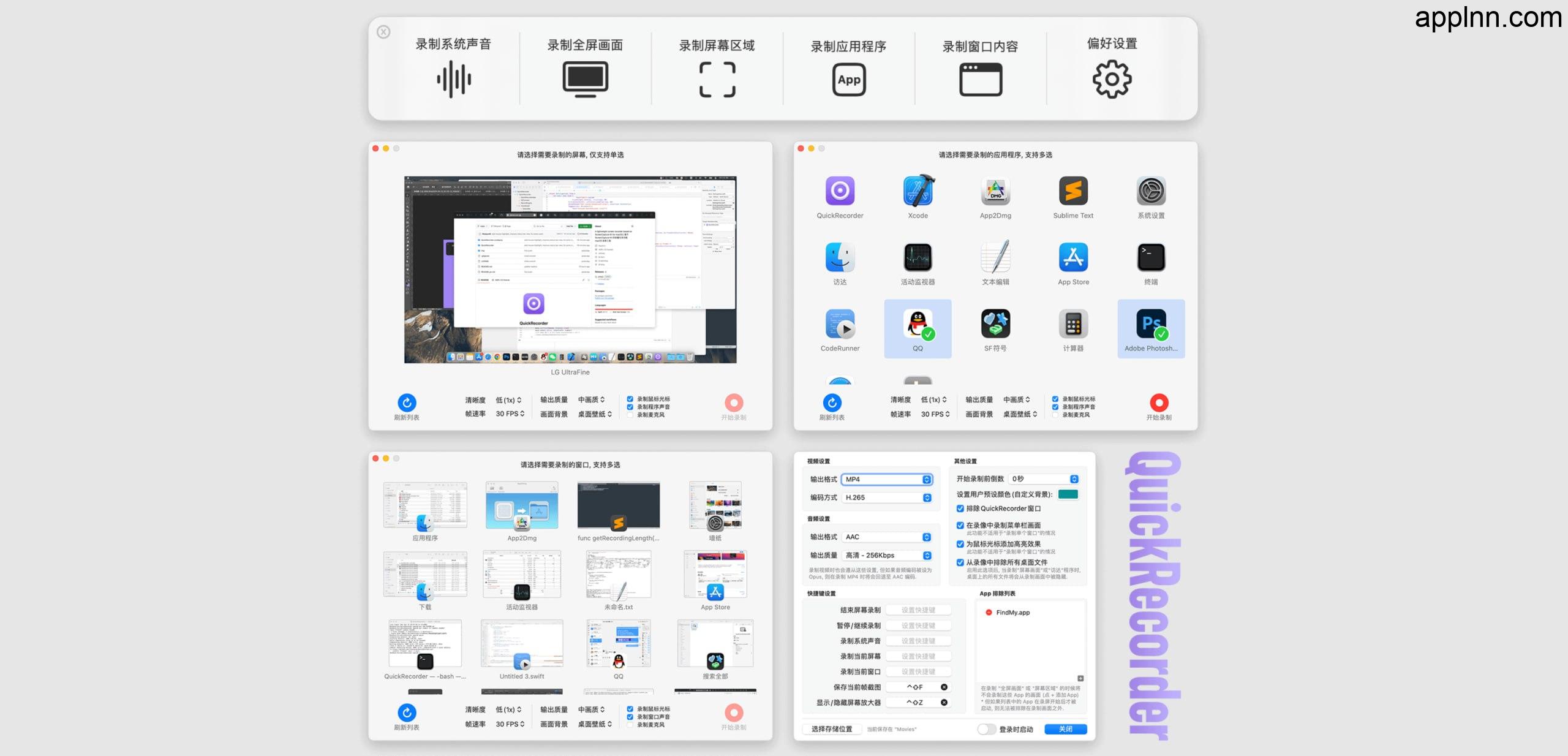This screenshot has height=756, width=1568.
Task: Enable the 录制麦克风 checkbox
Action: [x=630, y=415]
